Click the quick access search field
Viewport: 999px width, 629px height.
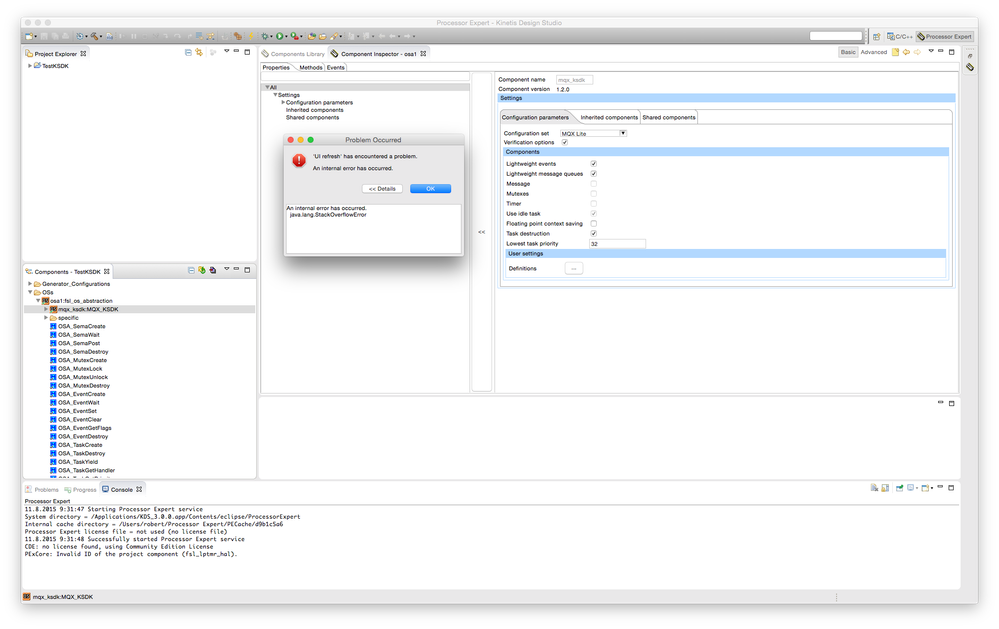coord(835,36)
